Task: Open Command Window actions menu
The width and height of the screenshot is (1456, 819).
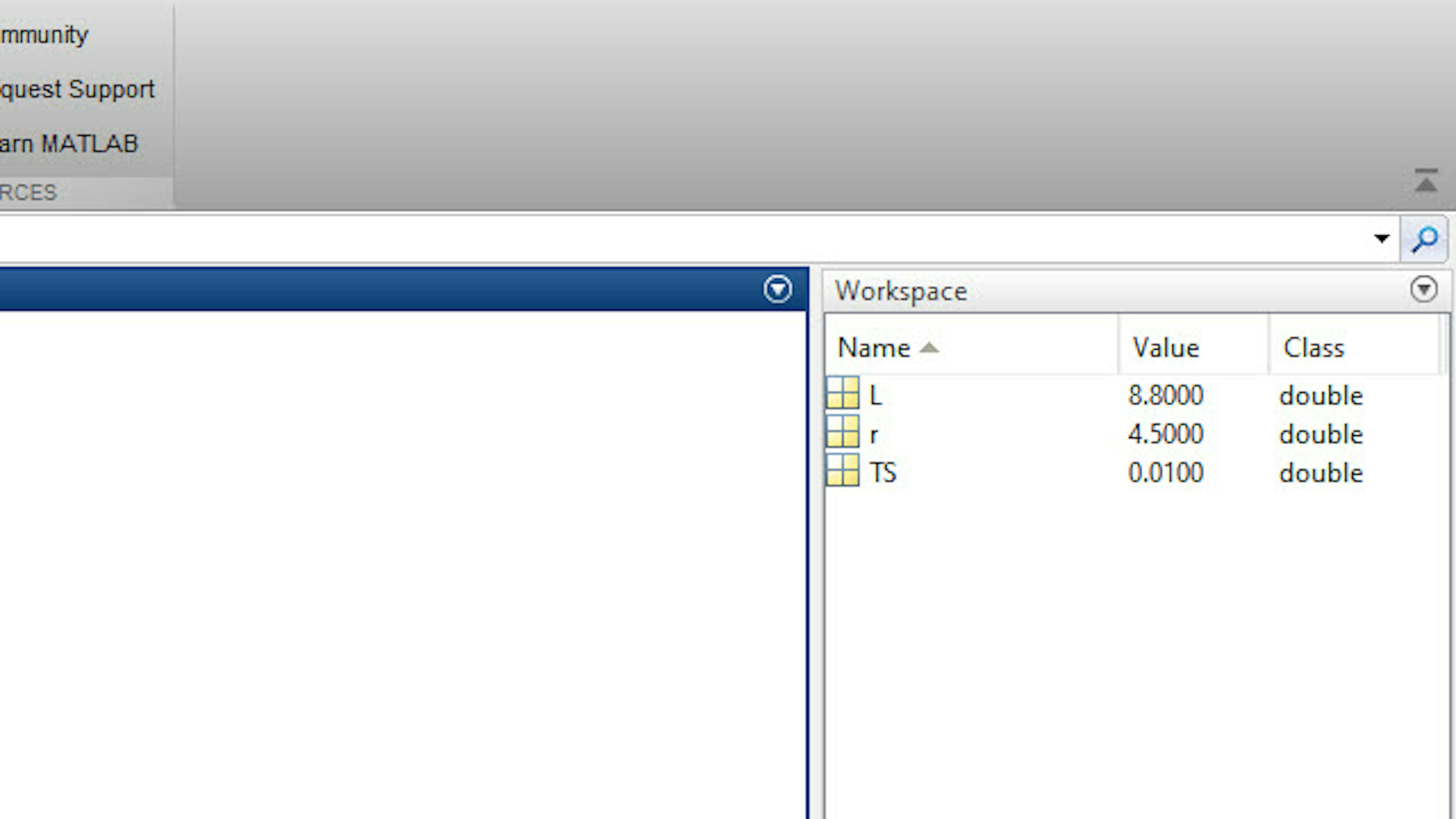Action: pyautogui.click(x=778, y=290)
